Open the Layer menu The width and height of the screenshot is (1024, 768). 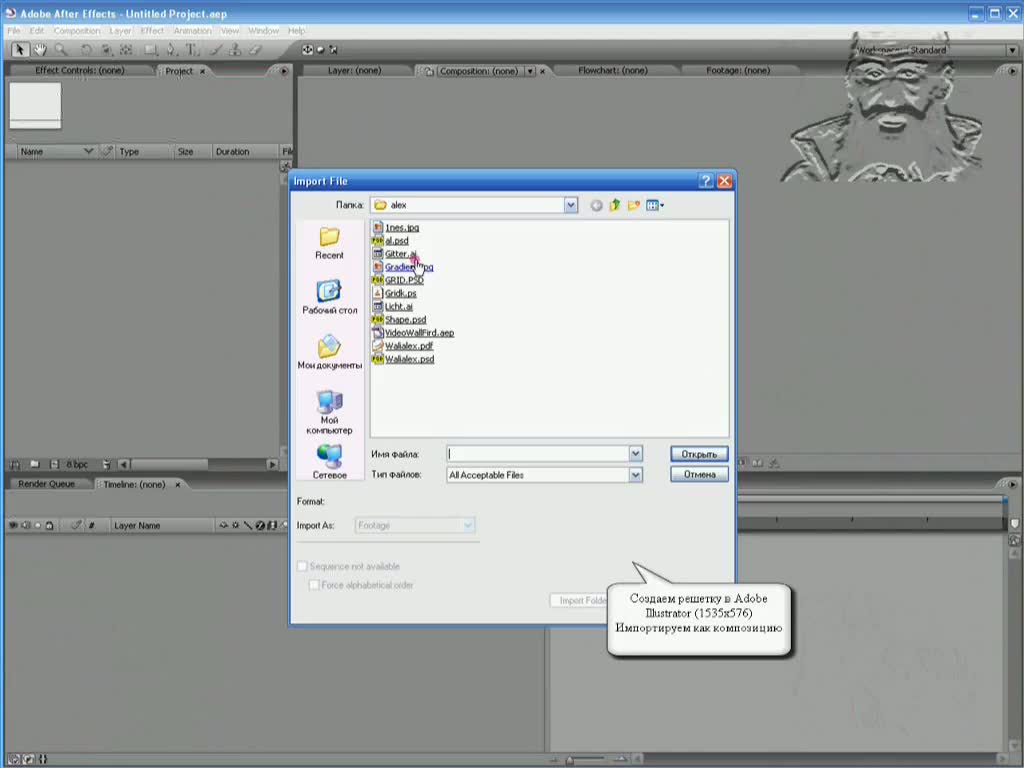(x=120, y=31)
